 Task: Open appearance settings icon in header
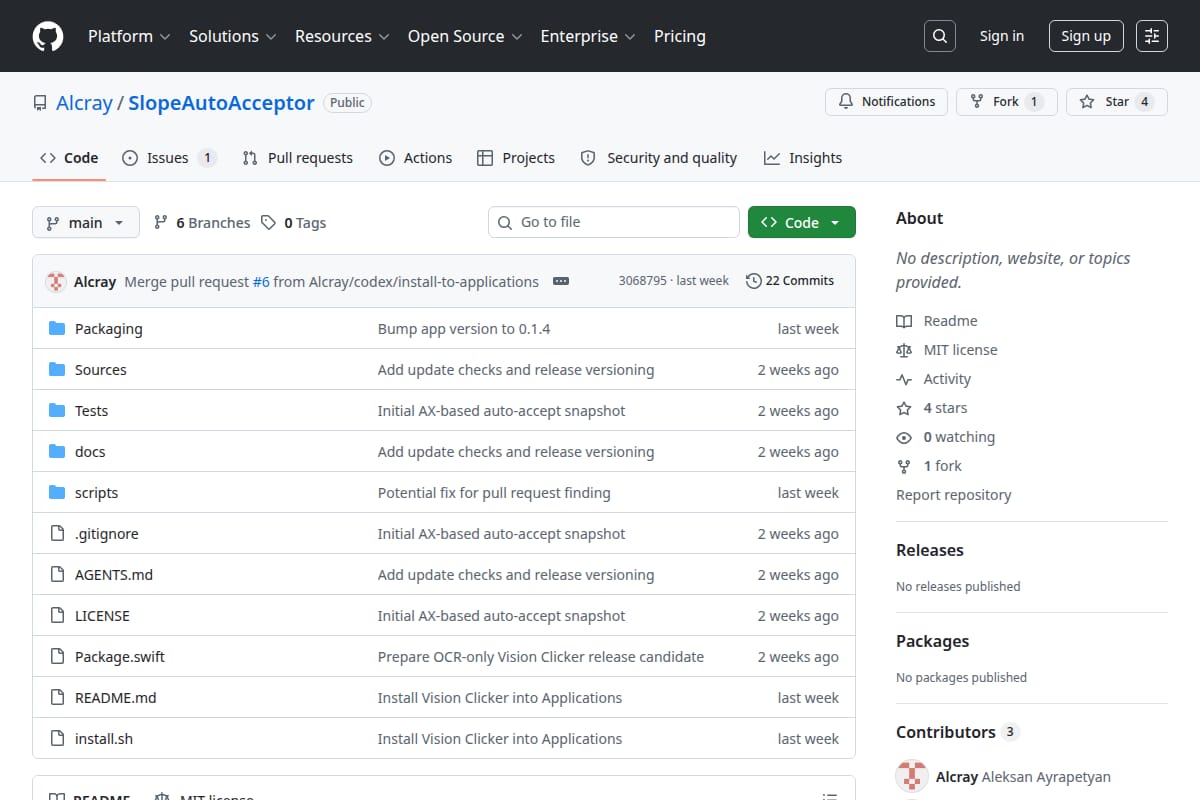pyautogui.click(x=1152, y=36)
